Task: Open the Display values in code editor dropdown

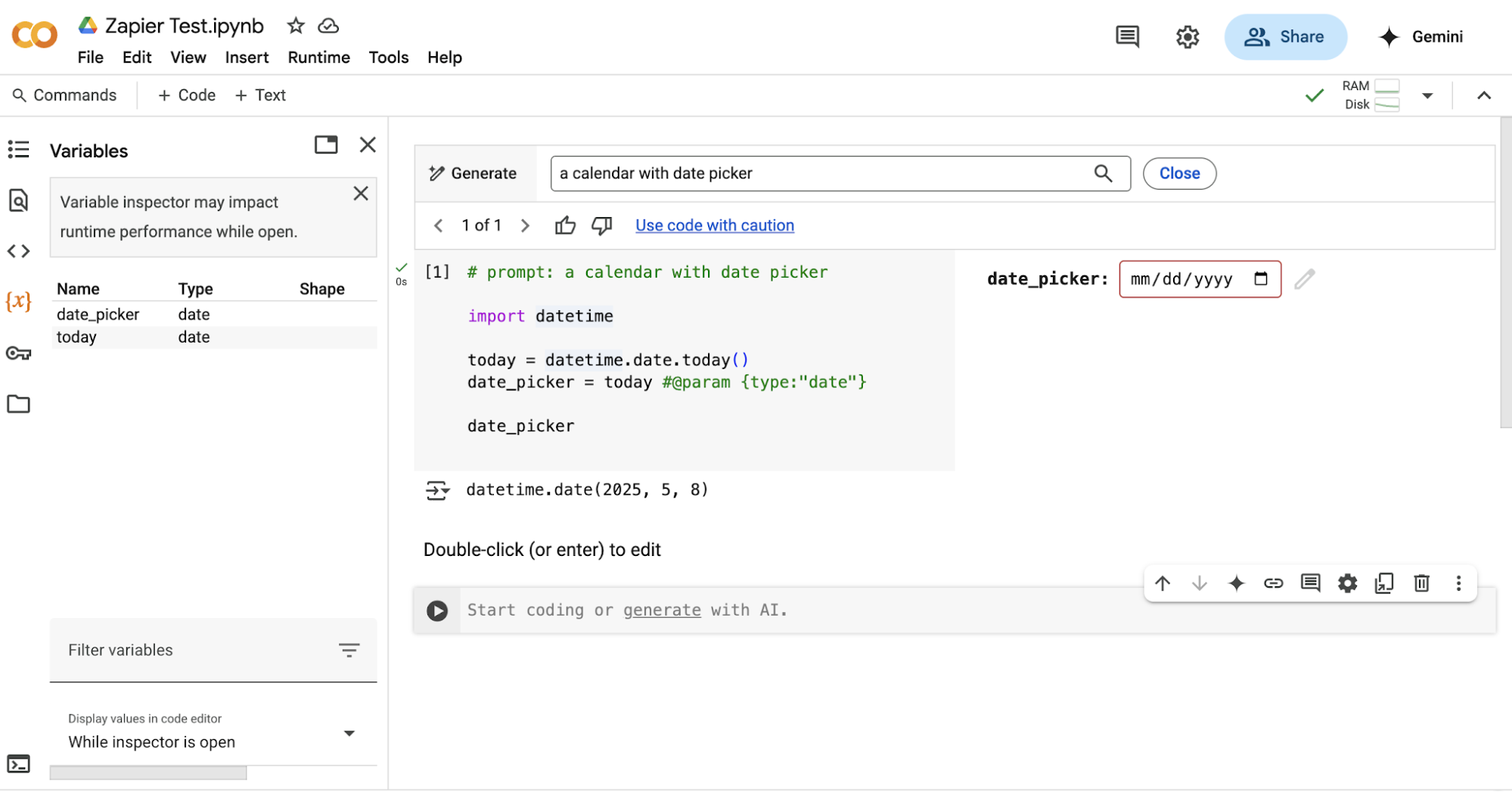Action: pos(349,733)
